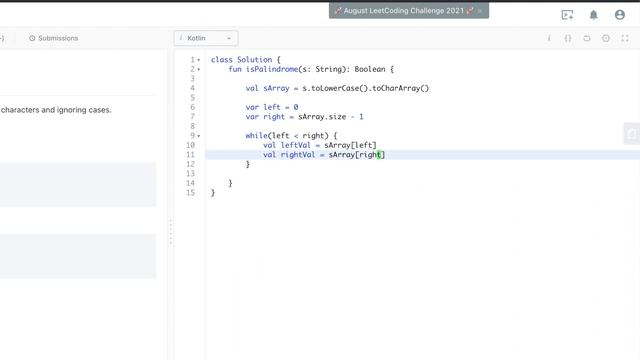Viewport: 640px width, 360px height.
Task: Click on 'fun isPalindrome(s: String): Boolean {' line
Action: coord(311,69)
